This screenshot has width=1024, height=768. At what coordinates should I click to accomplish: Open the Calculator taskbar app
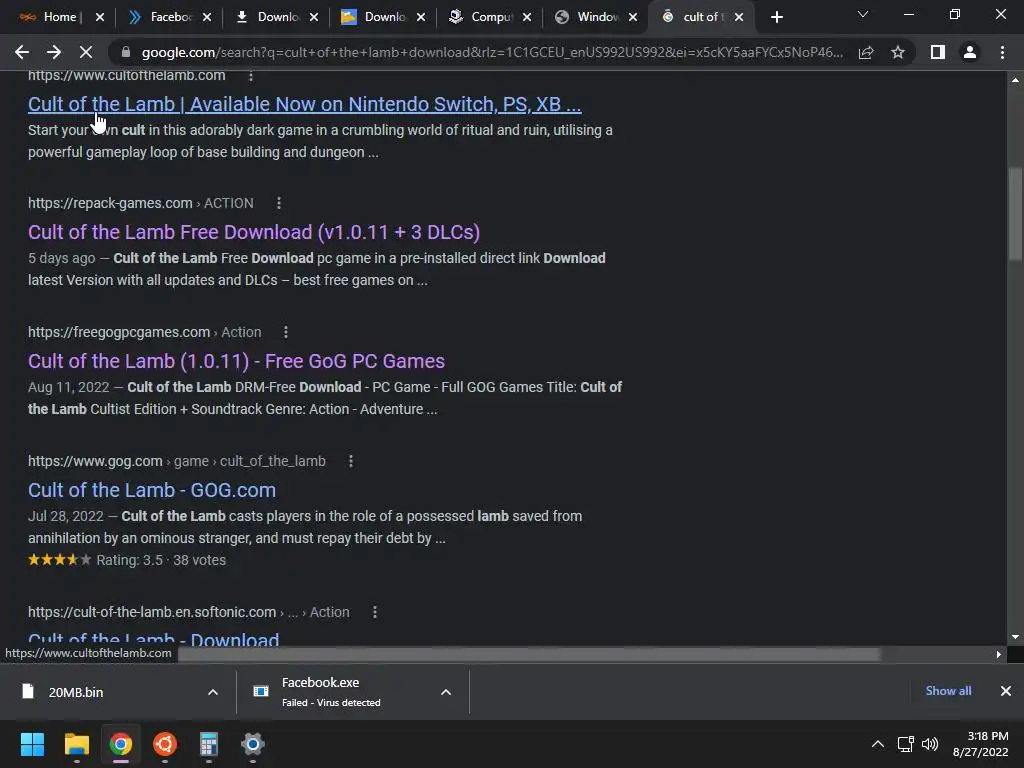pos(208,744)
